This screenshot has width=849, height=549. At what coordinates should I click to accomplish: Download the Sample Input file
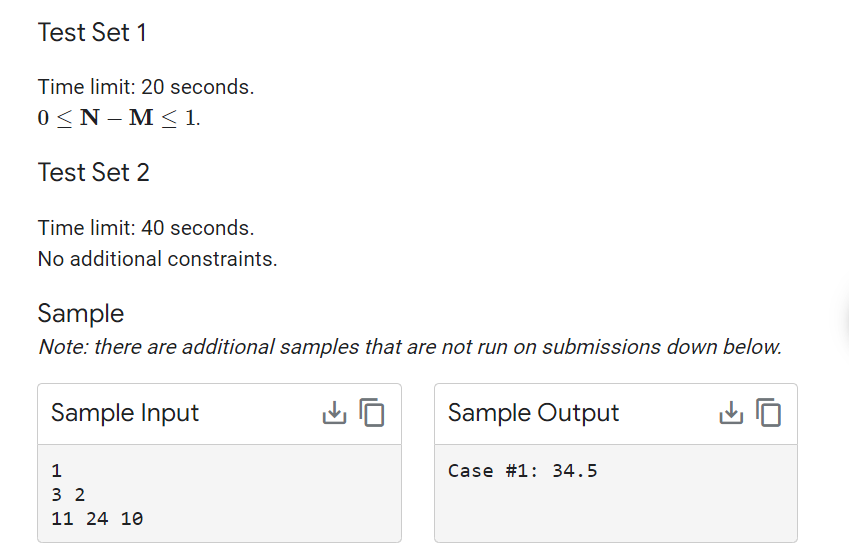334,413
